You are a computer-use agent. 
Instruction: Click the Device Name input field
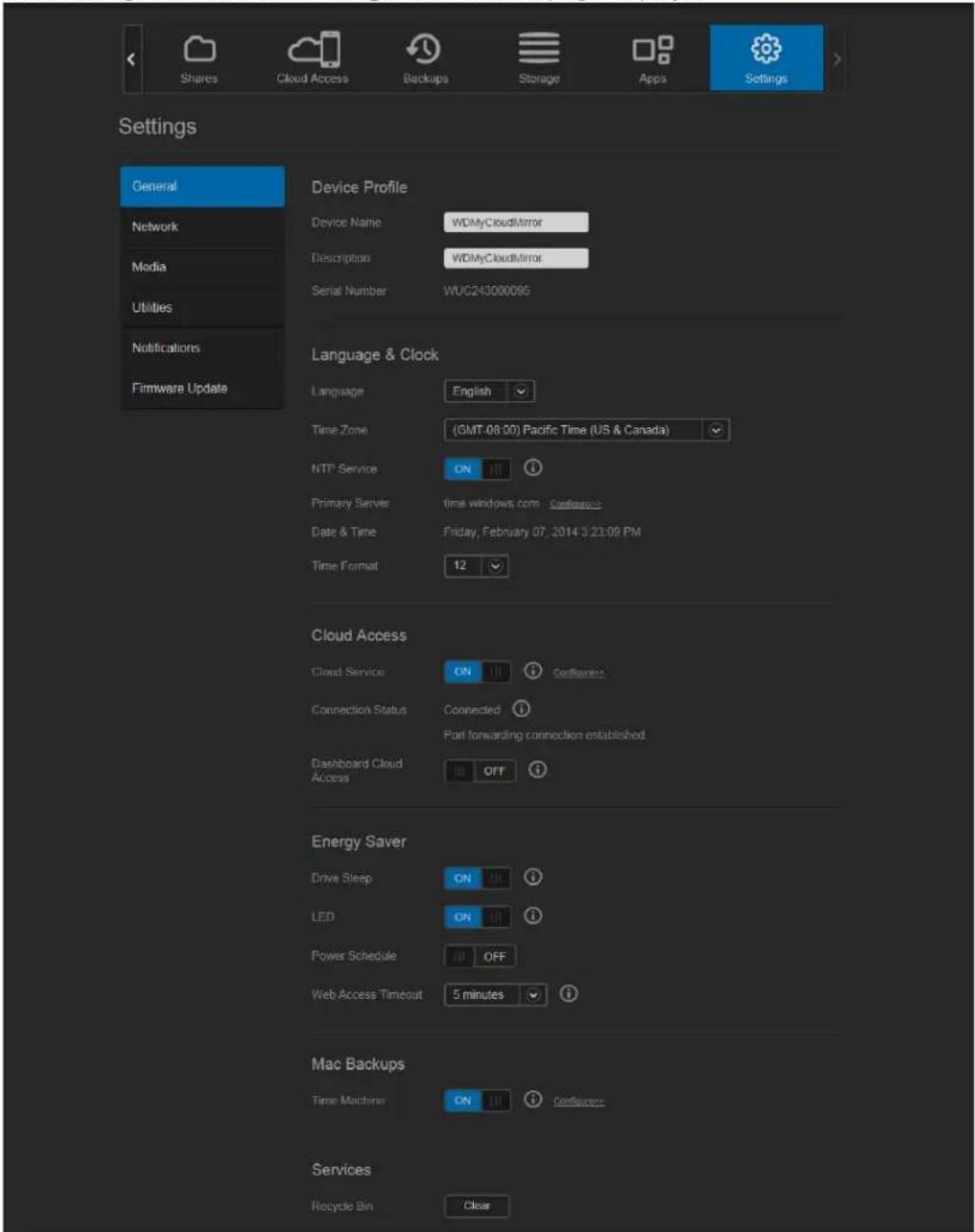(516, 222)
